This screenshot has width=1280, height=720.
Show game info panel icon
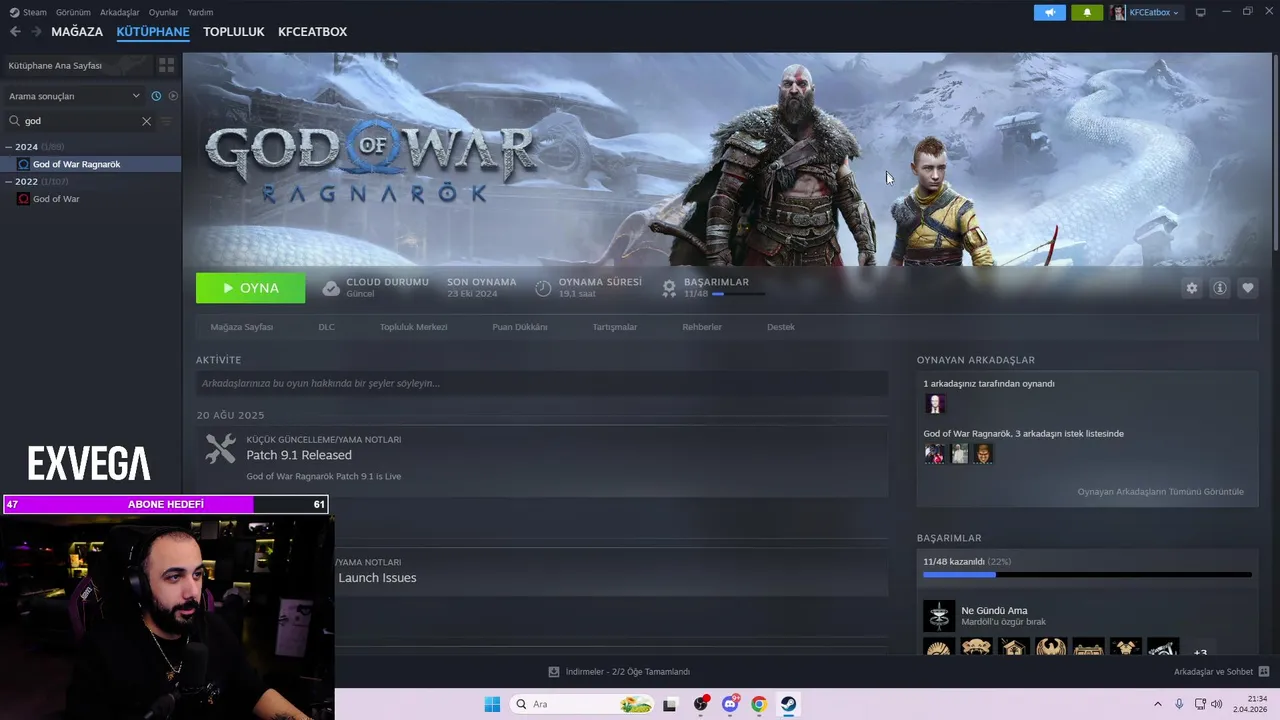coord(1219,288)
